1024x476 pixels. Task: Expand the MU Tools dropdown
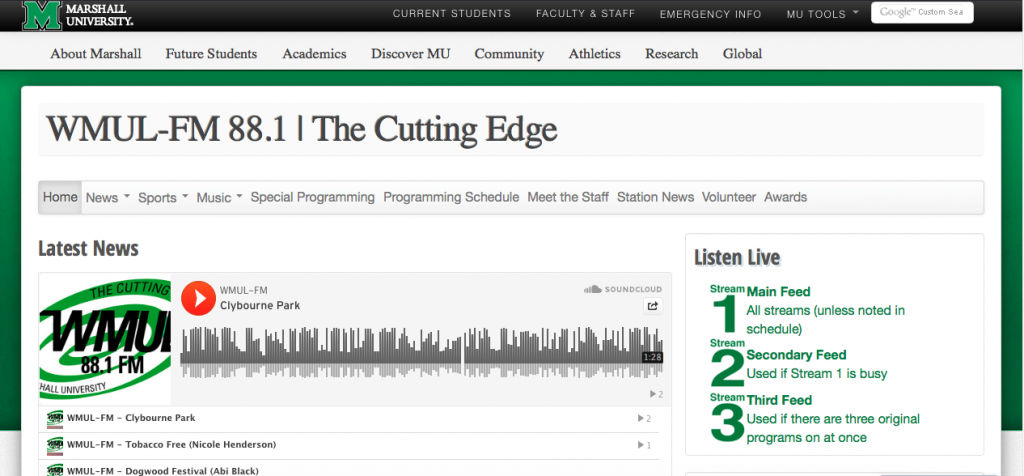[x=822, y=14]
